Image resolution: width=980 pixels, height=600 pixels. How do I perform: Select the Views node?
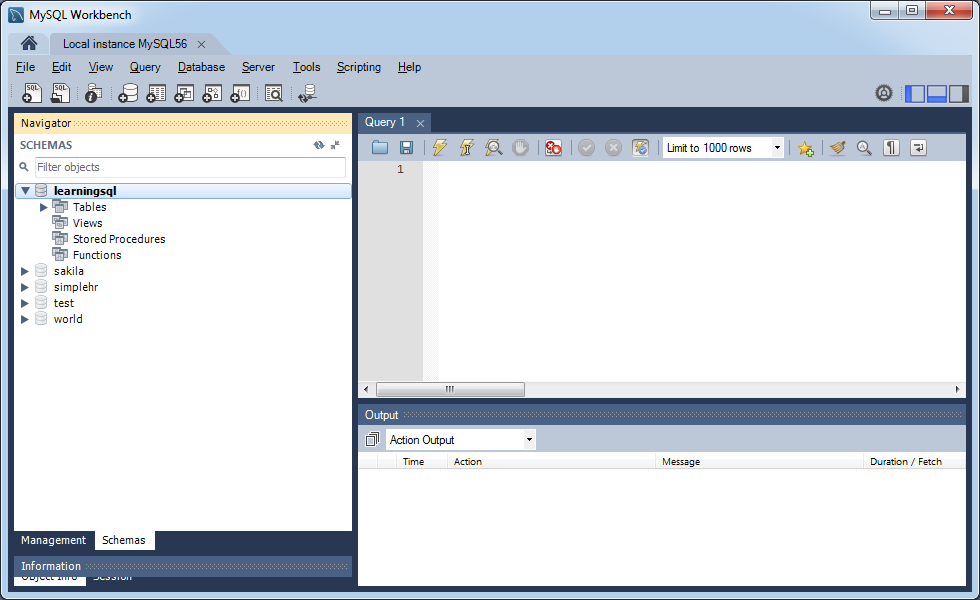88,223
